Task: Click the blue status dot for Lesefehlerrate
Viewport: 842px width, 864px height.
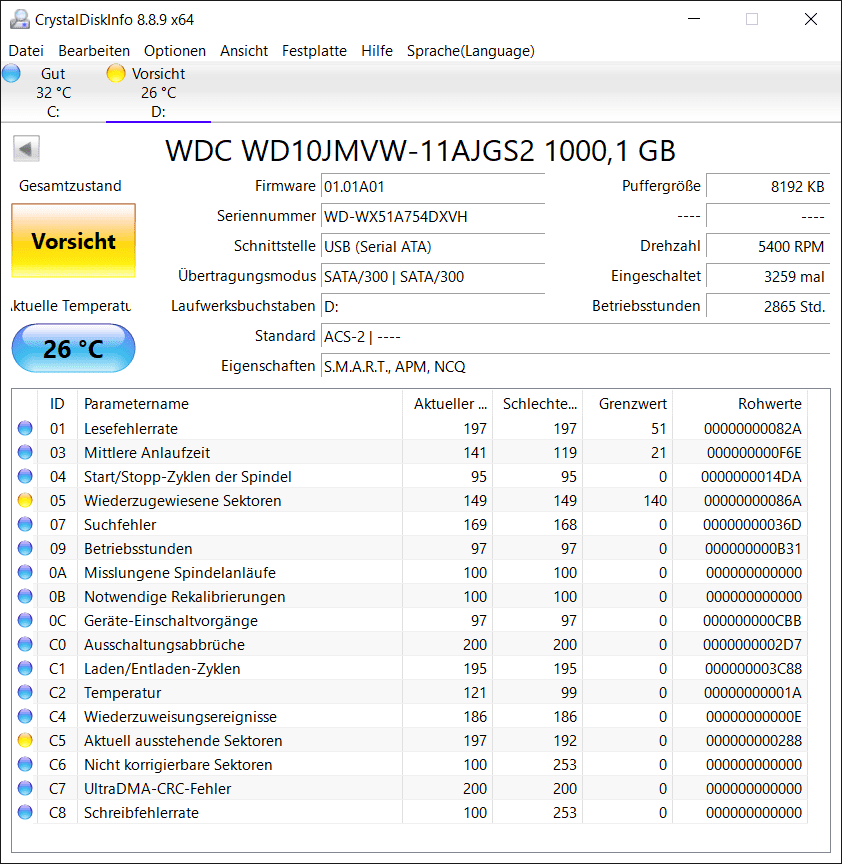Action: pos(25,428)
